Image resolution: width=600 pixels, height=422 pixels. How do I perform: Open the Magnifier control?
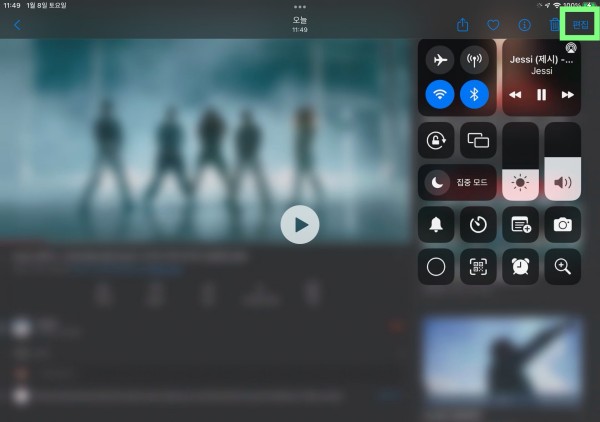point(562,267)
